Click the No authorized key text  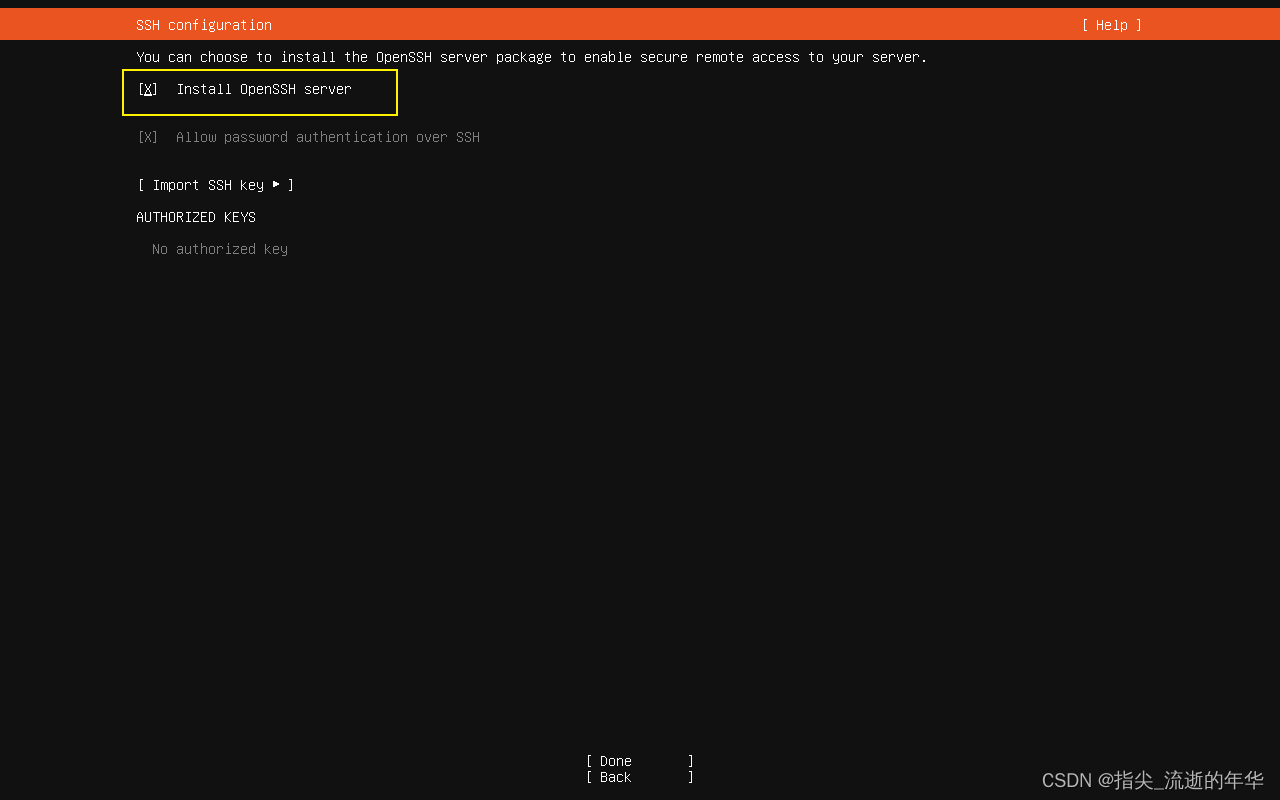pos(220,249)
